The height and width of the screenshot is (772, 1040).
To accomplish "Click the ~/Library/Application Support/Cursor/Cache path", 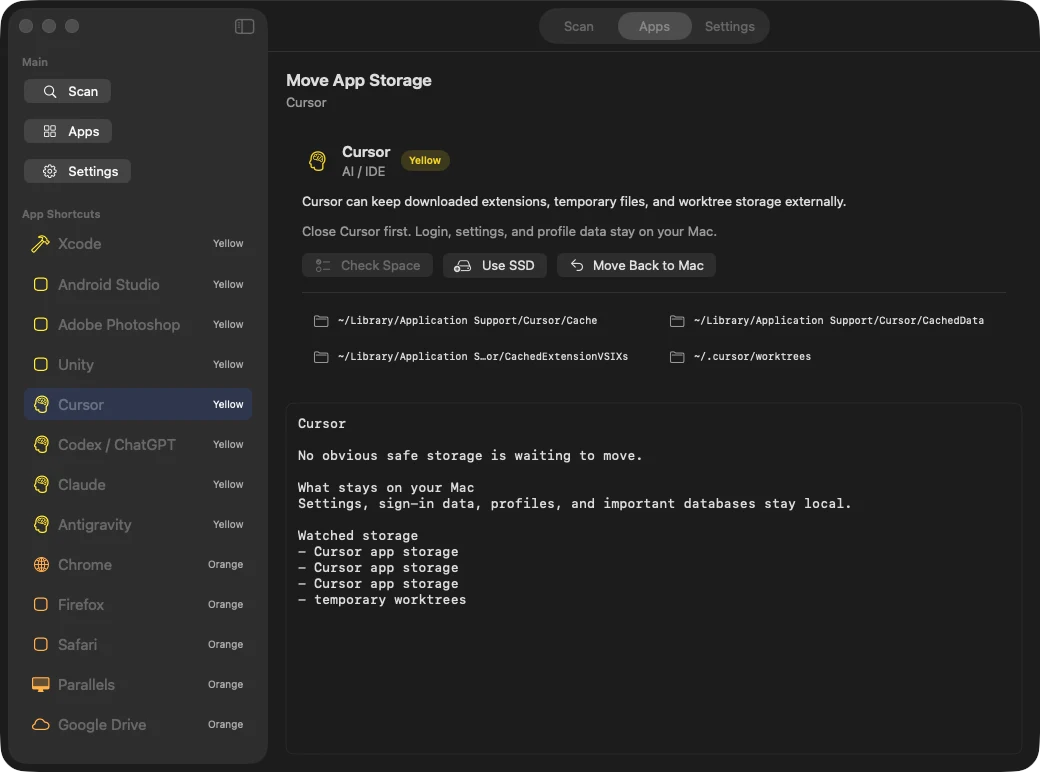I will click(467, 320).
